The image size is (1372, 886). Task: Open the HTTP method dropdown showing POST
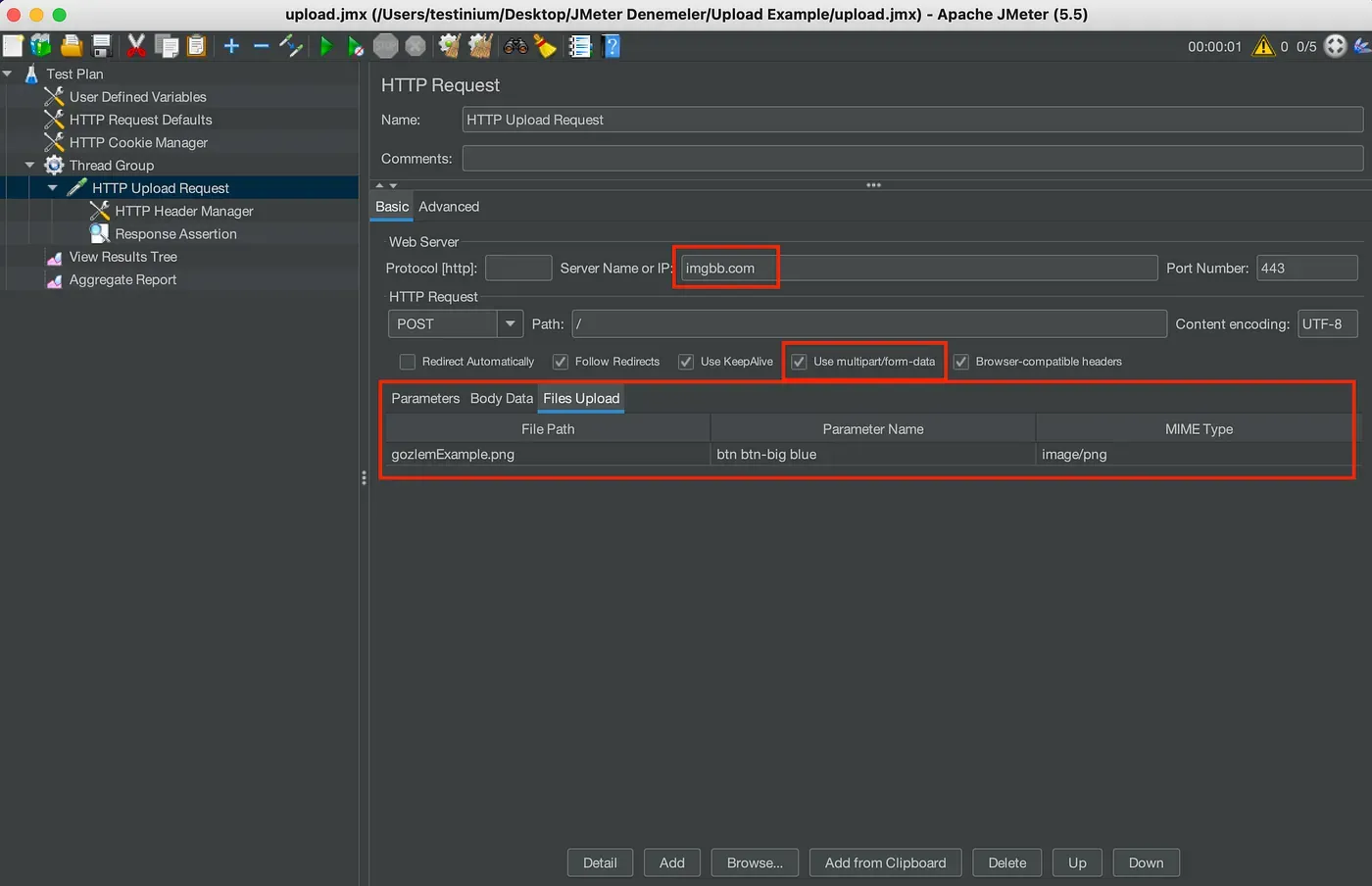point(510,323)
